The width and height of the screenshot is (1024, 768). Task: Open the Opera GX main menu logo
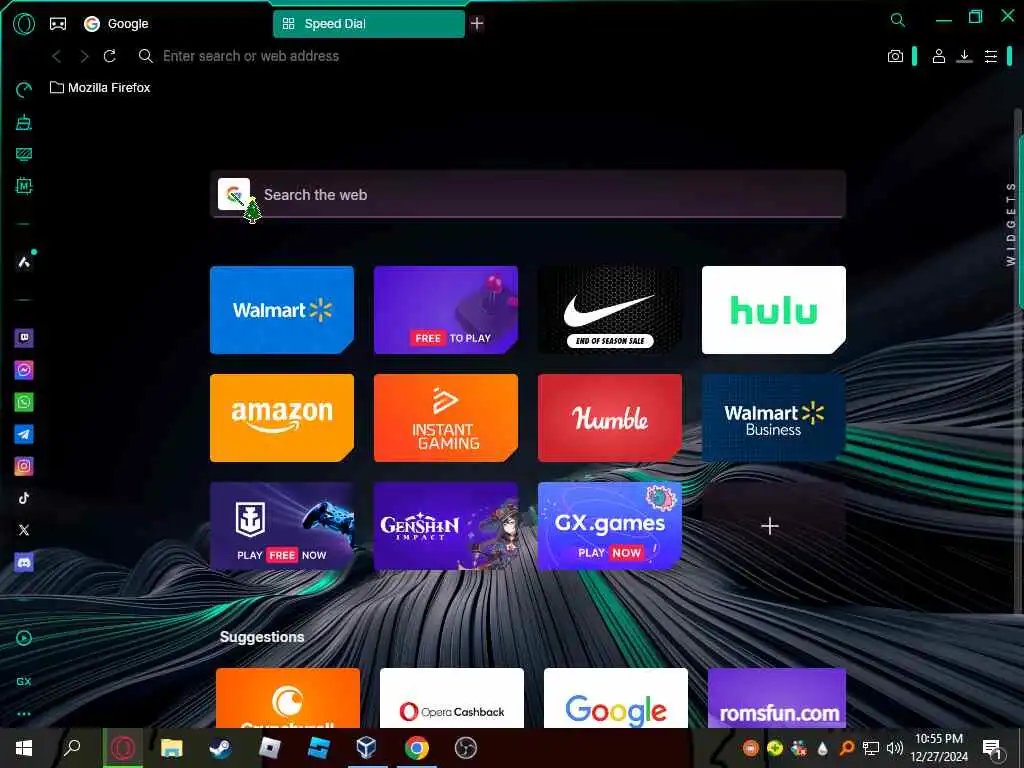coord(24,24)
